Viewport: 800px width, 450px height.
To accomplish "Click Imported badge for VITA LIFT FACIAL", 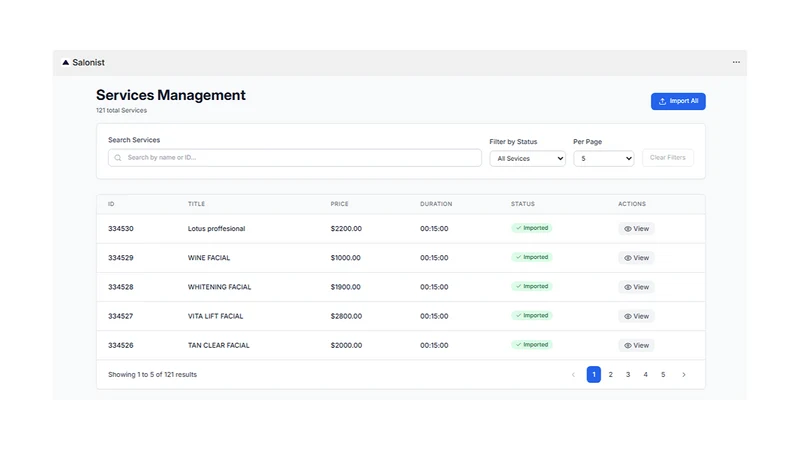I will point(532,315).
